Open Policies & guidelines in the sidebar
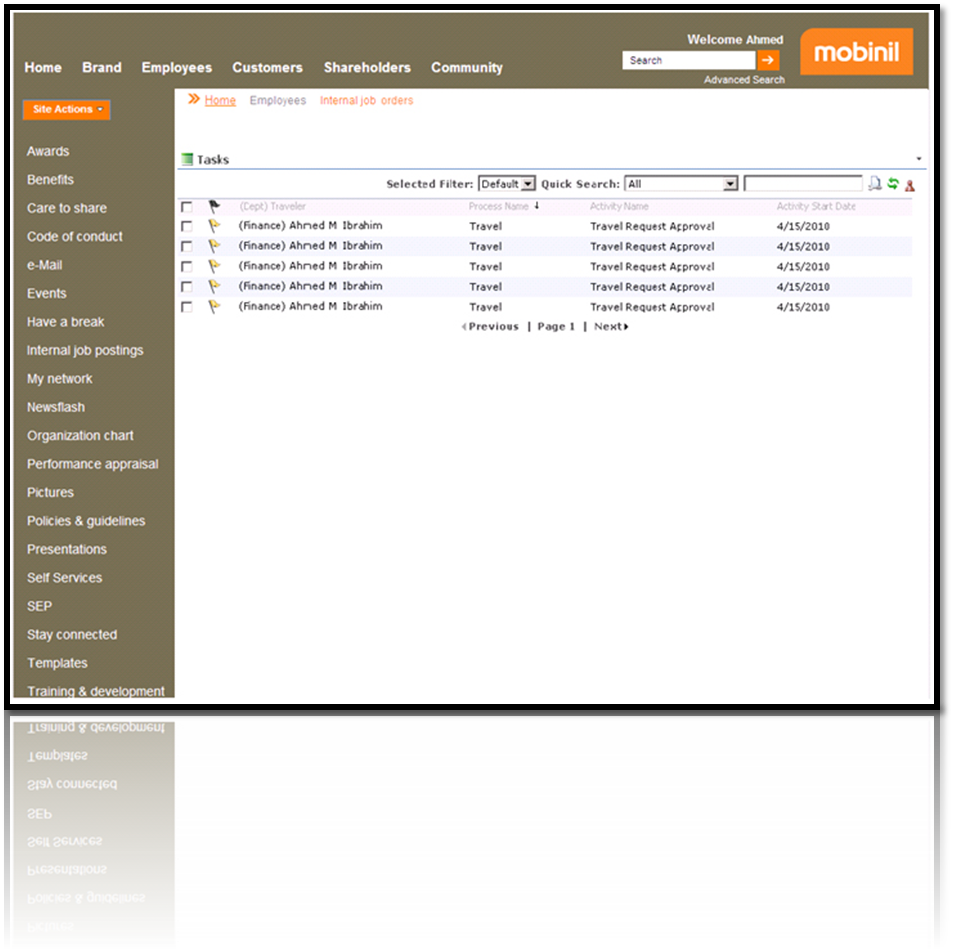953x949 pixels. [86, 521]
